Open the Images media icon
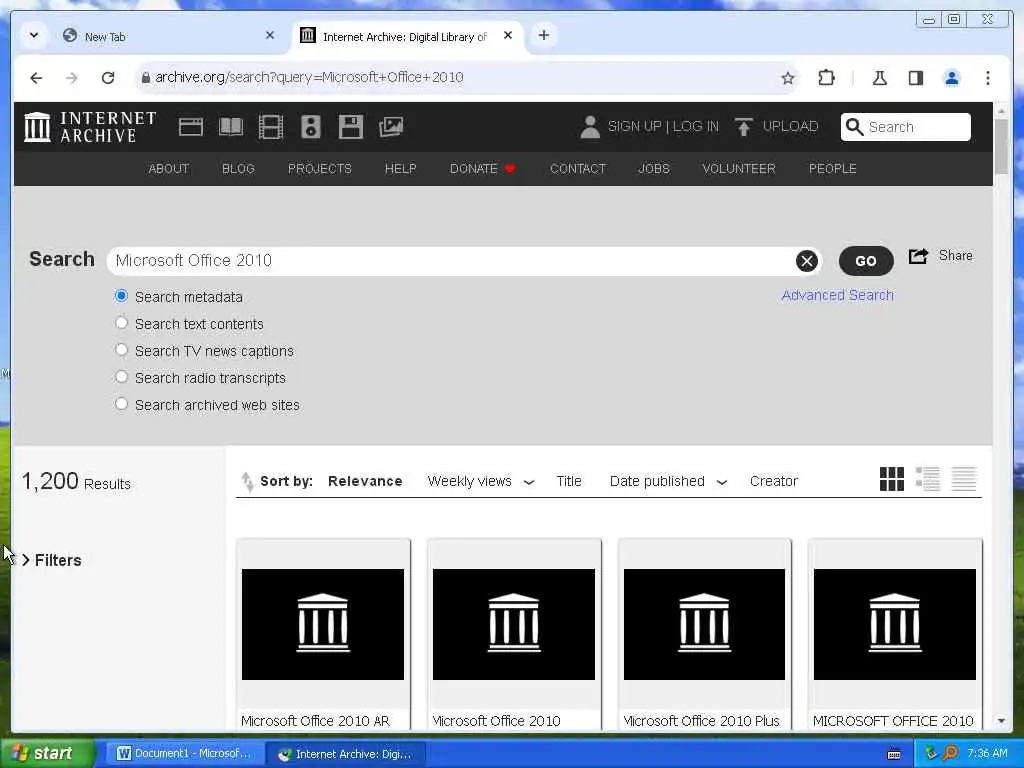 coord(391,127)
